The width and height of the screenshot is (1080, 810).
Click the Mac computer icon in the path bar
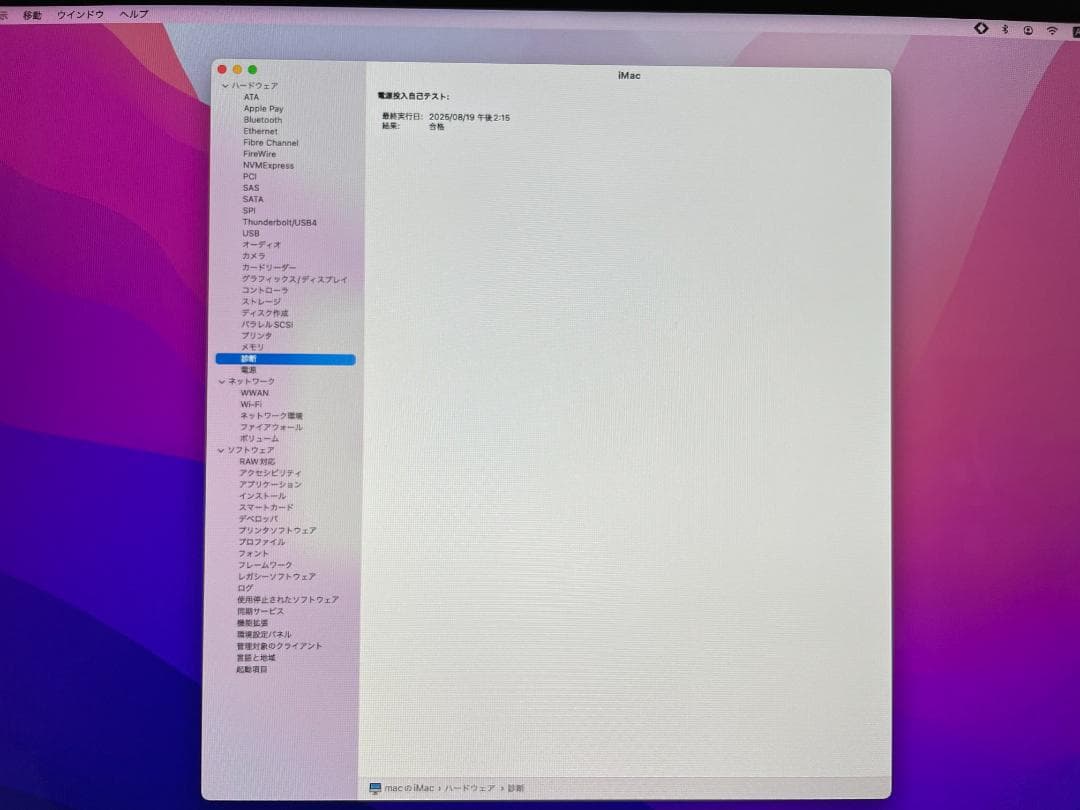point(377,788)
